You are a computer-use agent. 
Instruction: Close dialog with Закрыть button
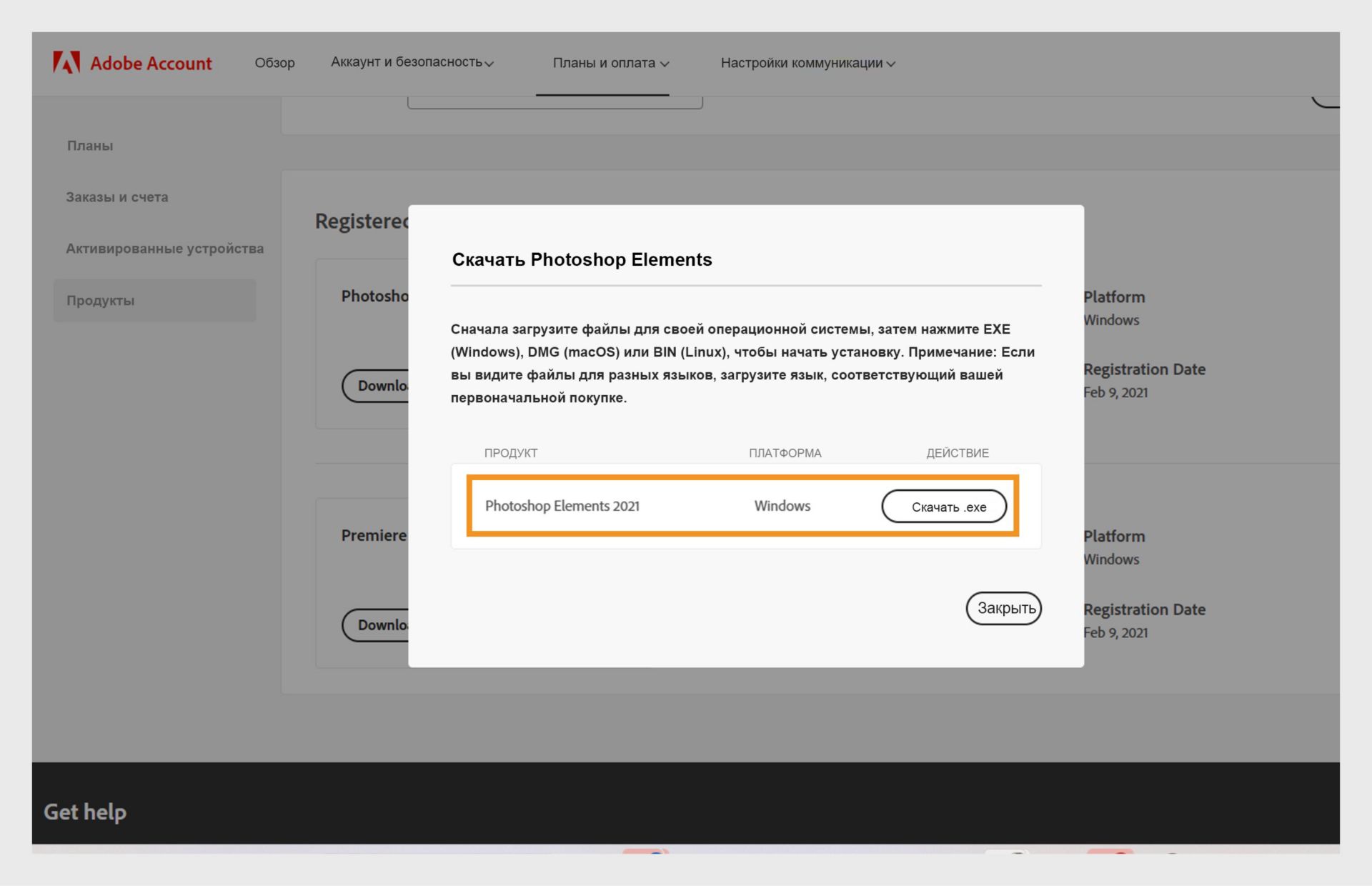(1003, 608)
